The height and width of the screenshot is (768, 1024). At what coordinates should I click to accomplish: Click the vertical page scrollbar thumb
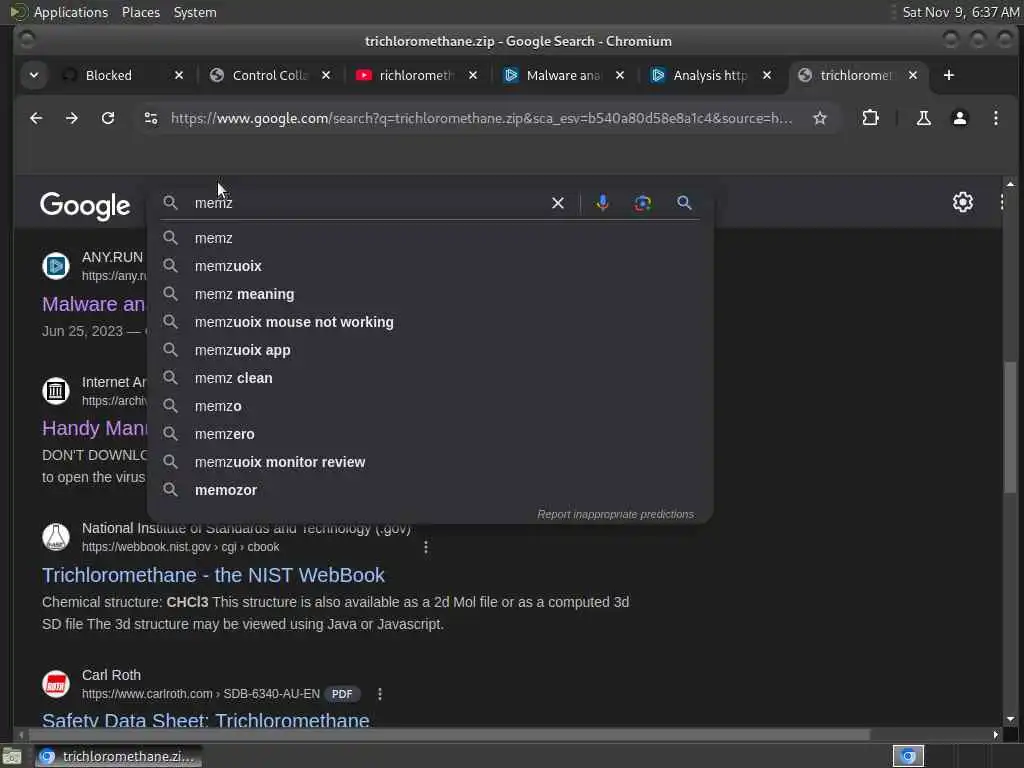point(1010,428)
